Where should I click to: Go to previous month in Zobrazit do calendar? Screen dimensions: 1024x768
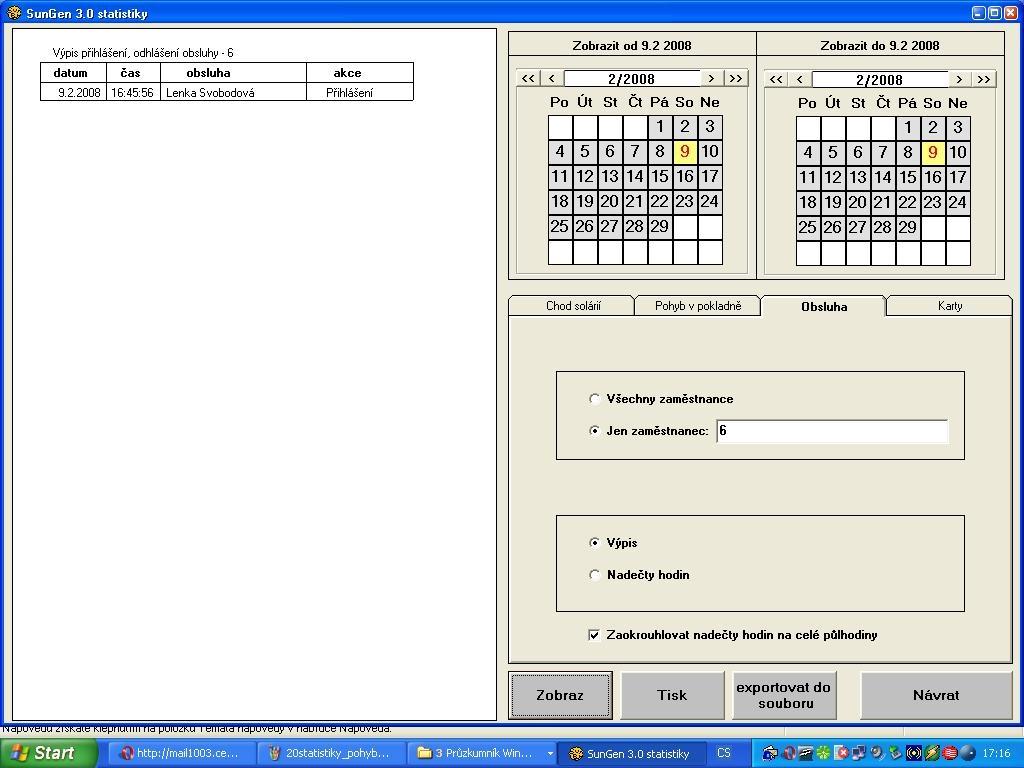[x=799, y=80]
